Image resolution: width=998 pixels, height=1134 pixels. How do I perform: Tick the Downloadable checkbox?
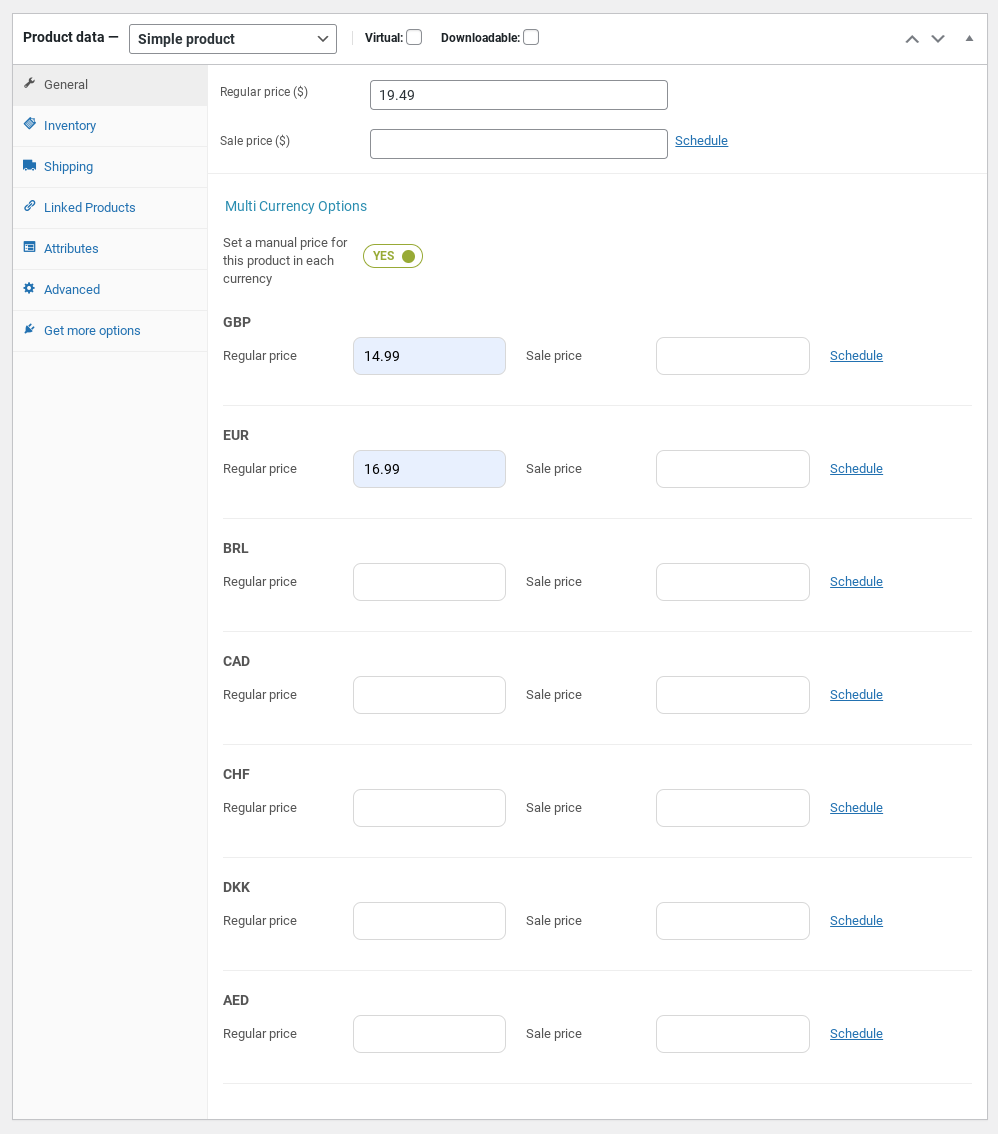(531, 38)
